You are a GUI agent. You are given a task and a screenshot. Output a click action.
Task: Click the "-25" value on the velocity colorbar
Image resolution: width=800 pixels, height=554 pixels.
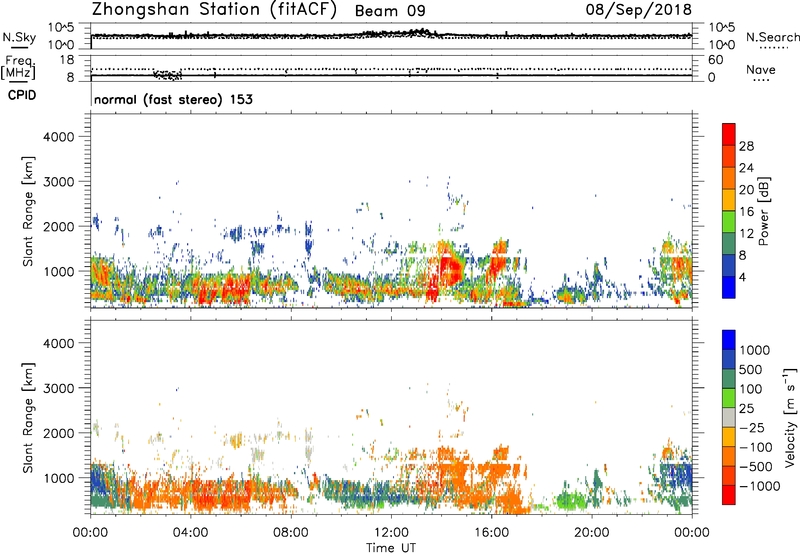coord(751,428)
